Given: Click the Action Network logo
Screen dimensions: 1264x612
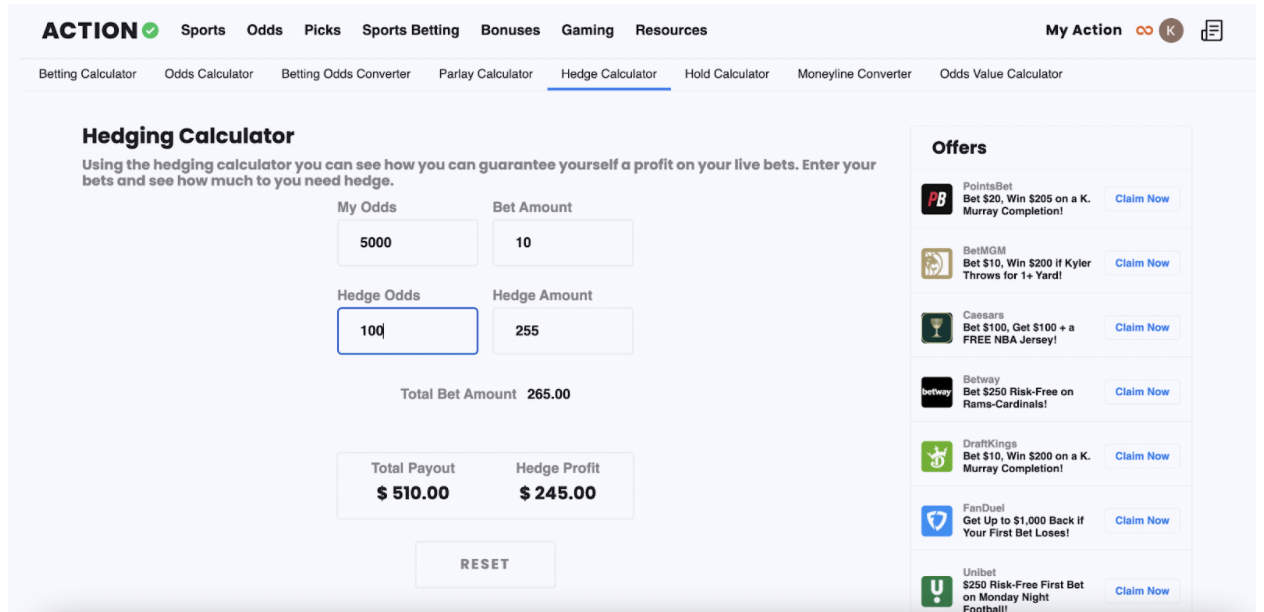Looking at the screenshot, I should 100,30.
